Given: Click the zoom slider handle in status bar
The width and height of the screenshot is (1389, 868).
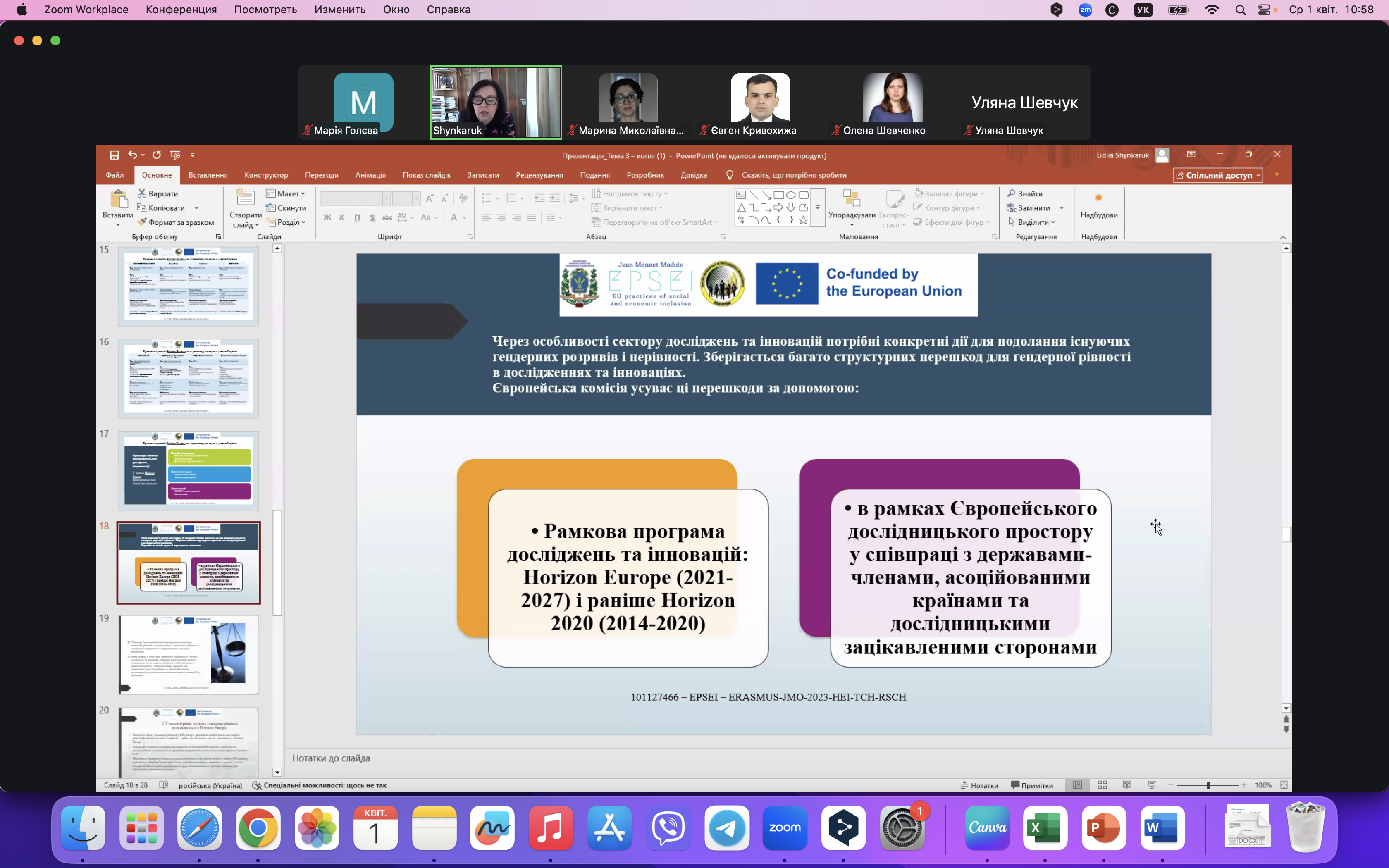Looking at the screenshot, I should click(x=1208, y=785).
